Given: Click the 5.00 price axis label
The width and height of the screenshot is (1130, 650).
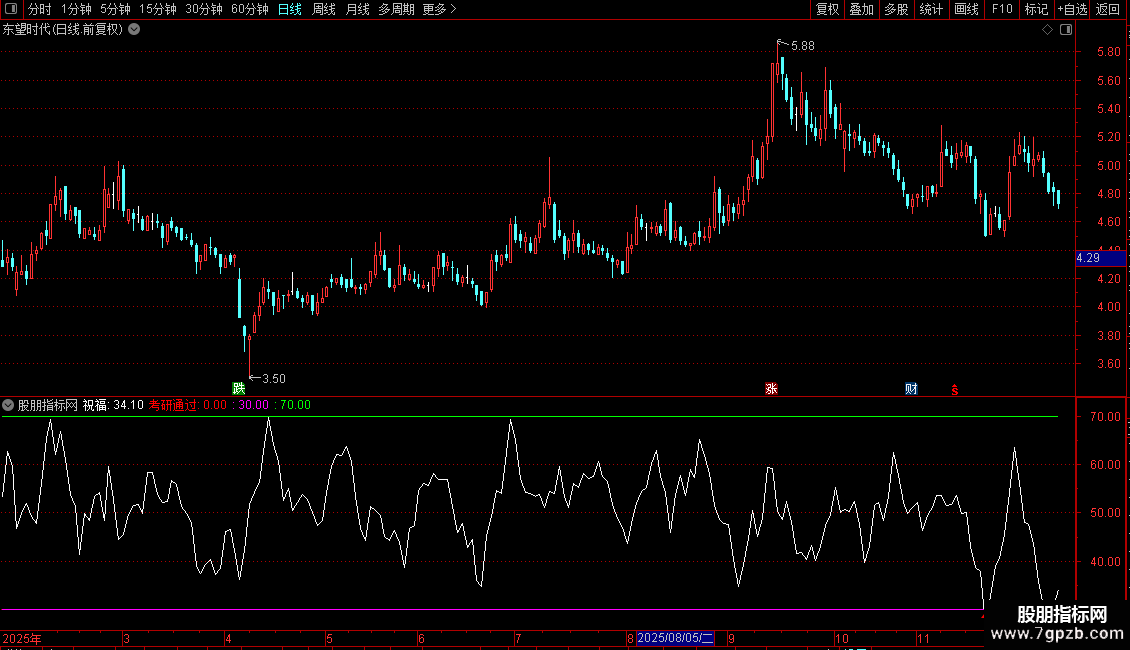Looking at the screenshot, I should [x=1108, y=166].
